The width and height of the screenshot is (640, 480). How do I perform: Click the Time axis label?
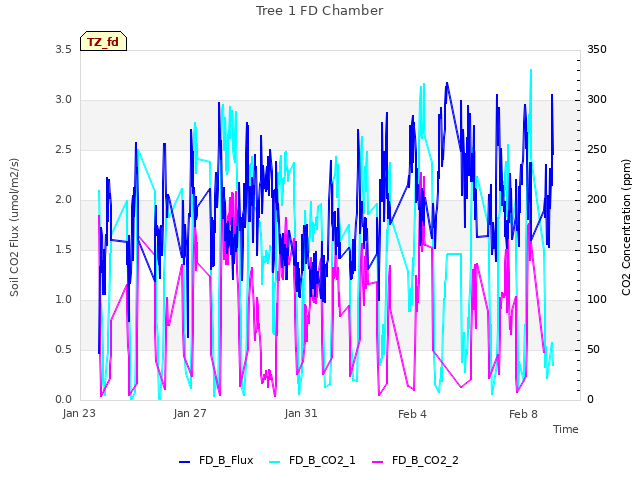(x=565, y=429)
